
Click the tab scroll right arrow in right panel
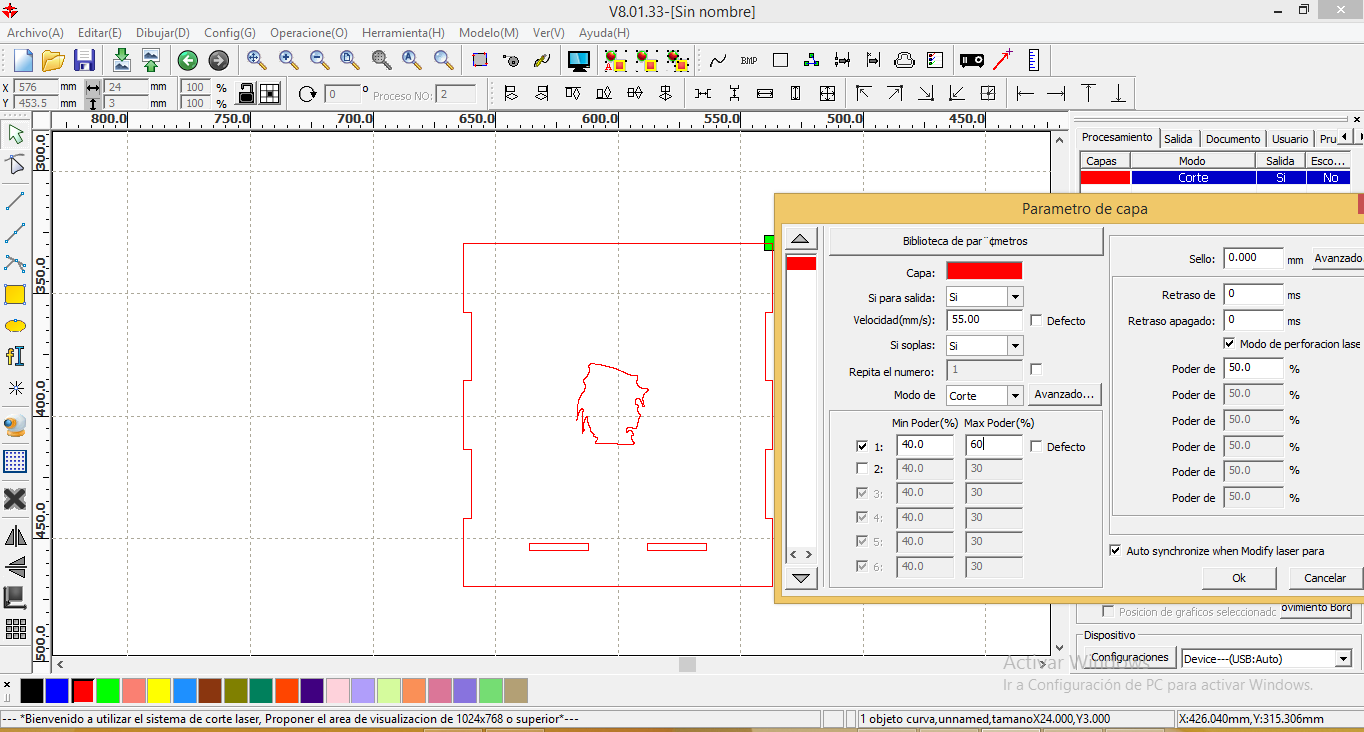click(1359, 137)
